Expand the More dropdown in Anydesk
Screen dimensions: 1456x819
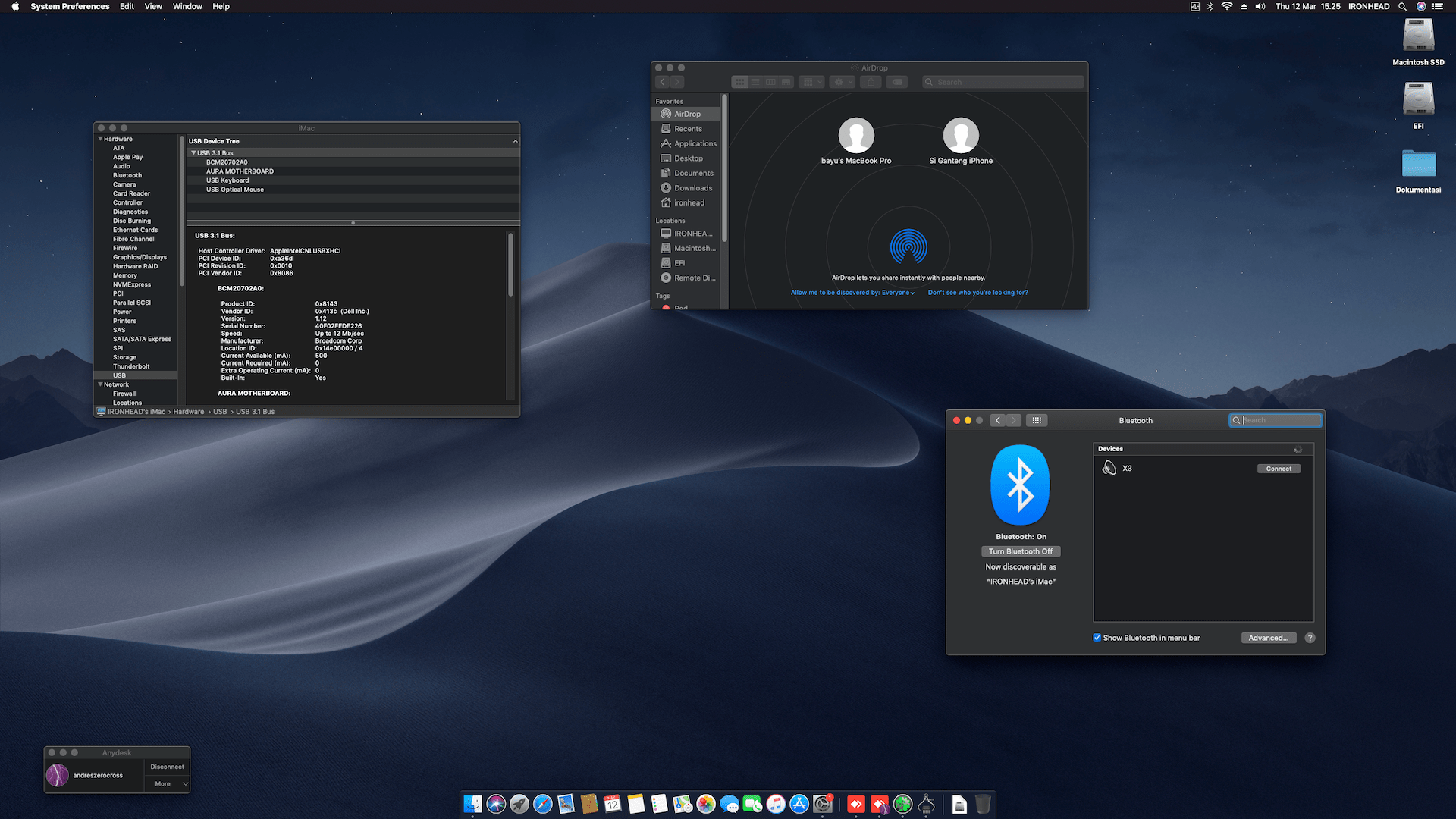(x=167, y=784)
